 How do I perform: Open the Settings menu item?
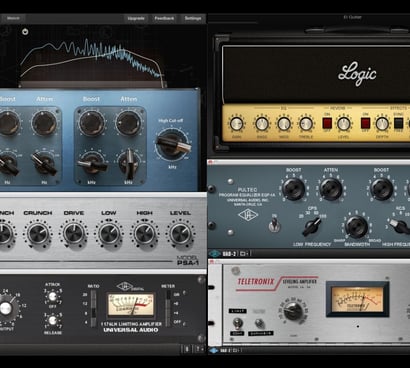click(193, 18)
